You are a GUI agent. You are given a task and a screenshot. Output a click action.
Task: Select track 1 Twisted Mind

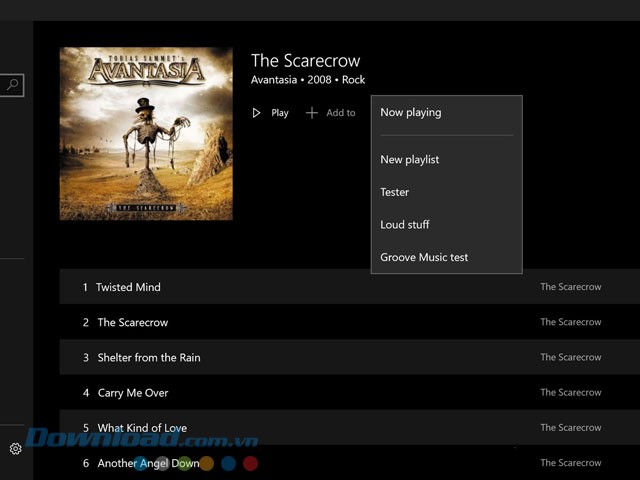[128, 287]
